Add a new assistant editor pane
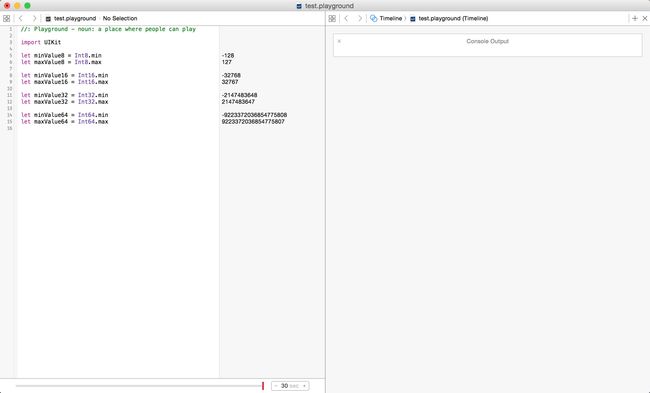 point(635,18)
